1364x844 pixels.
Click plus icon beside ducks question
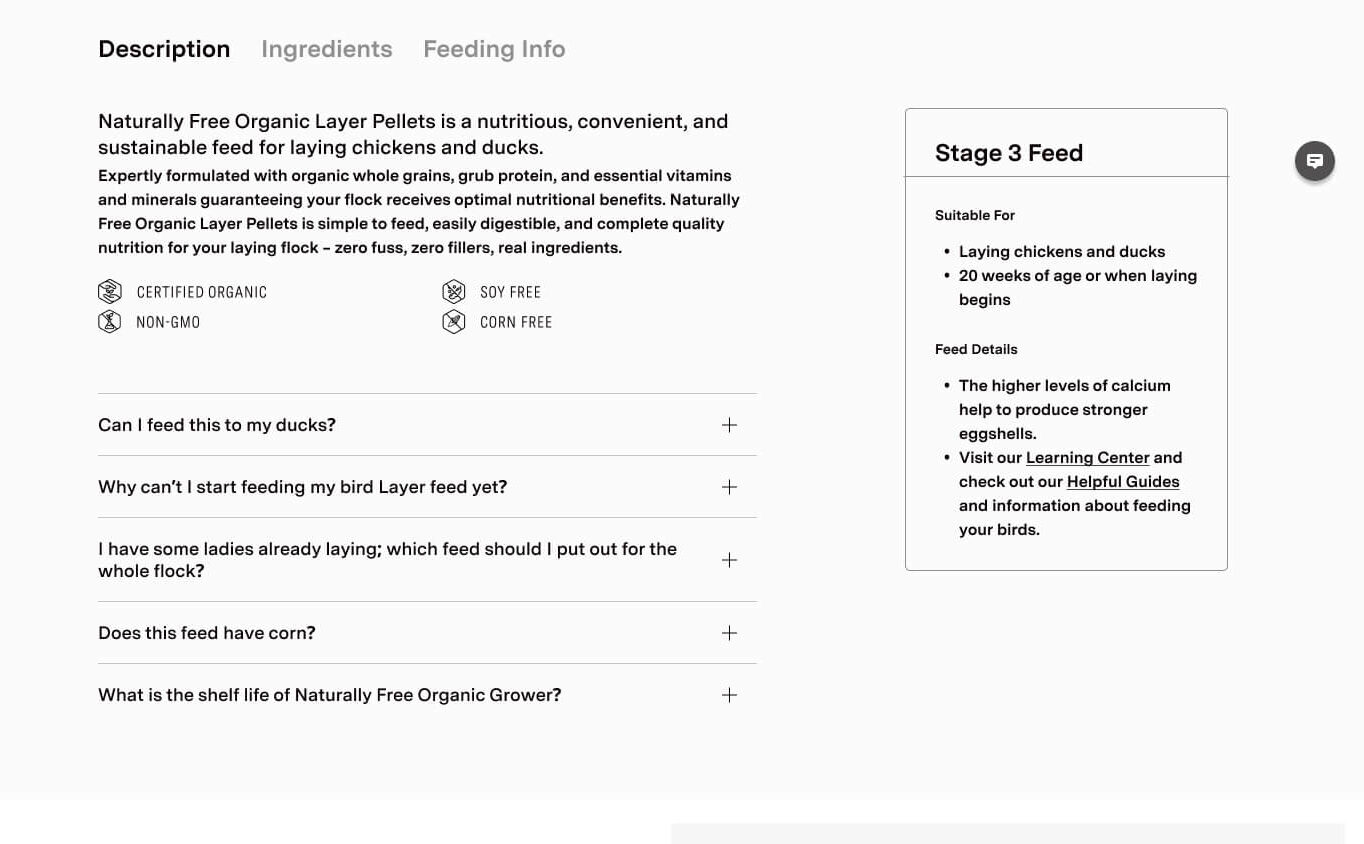click(730, 425)
